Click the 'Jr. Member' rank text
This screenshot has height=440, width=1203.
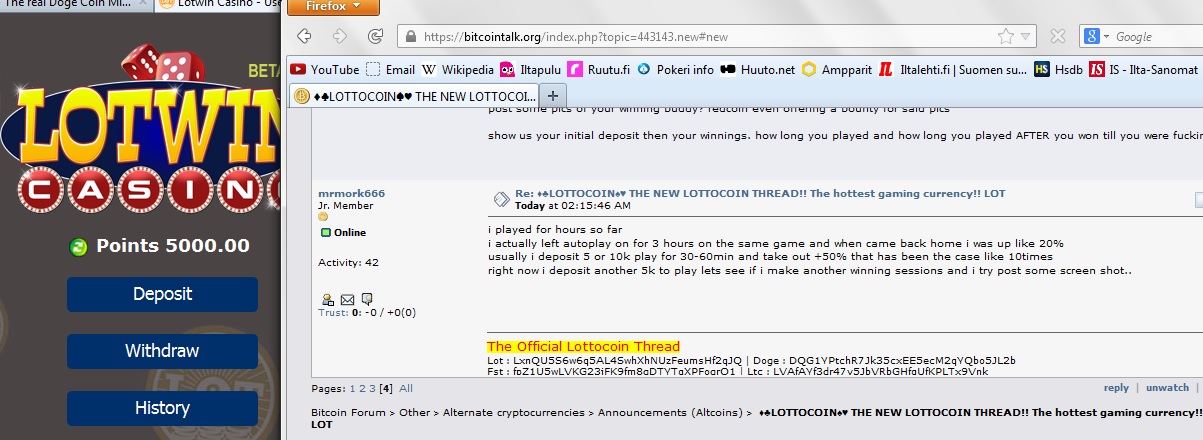tap(345, 206)
